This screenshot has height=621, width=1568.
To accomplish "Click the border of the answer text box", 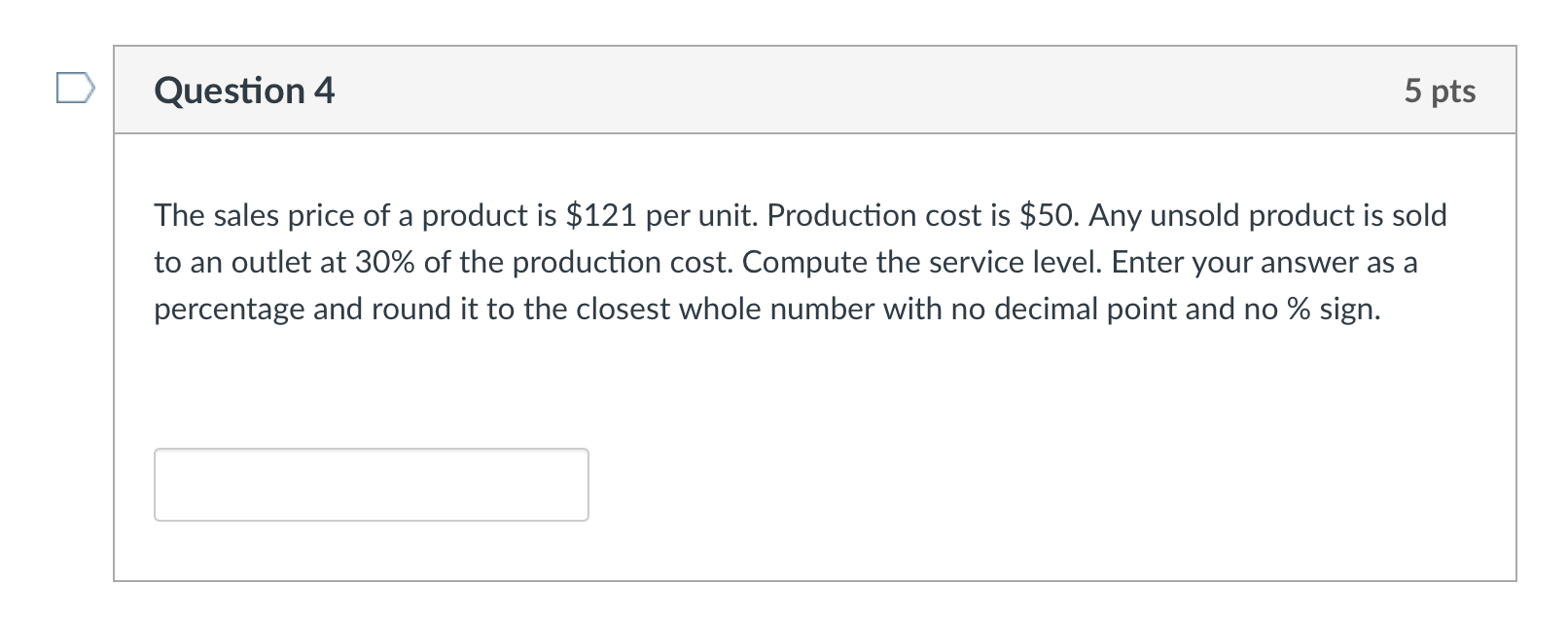I will click(372, 451).
